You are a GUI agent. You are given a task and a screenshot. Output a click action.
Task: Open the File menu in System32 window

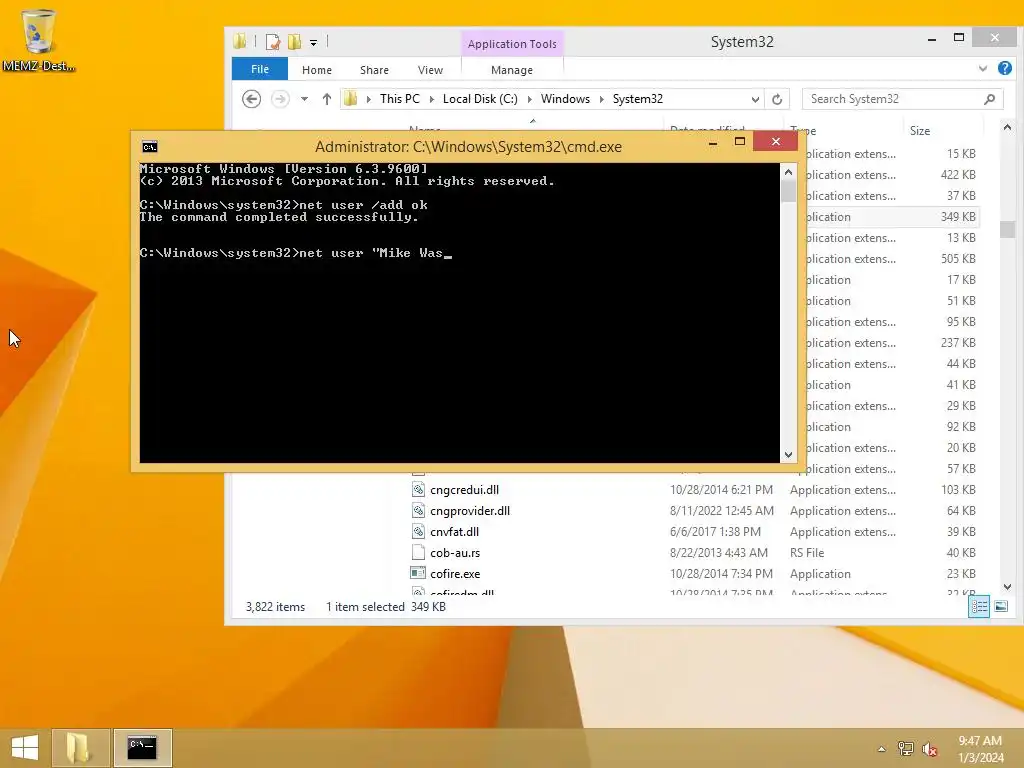[x=260, y=69]
